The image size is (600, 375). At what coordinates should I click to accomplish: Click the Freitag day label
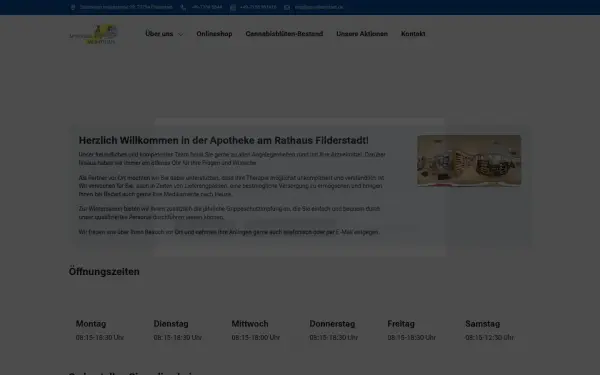(401, 324)
